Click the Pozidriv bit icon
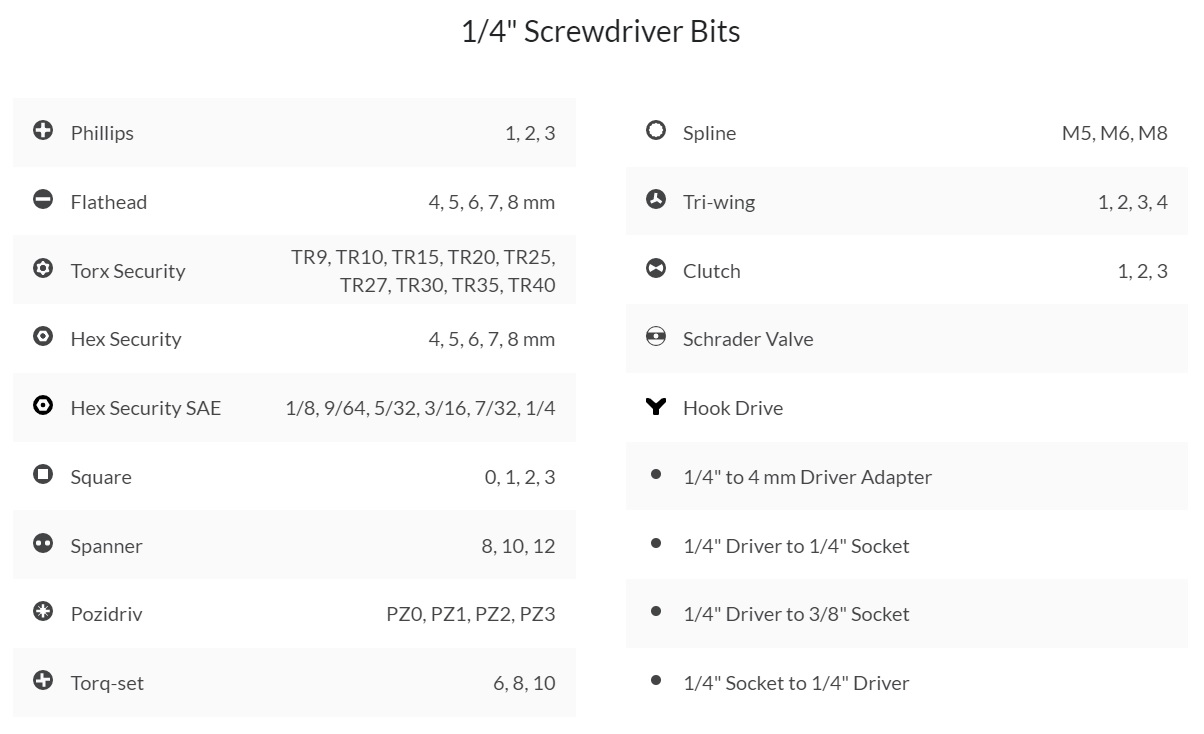Image resolution: width=1204 pixels, height=734 pixels. point(43,611)
